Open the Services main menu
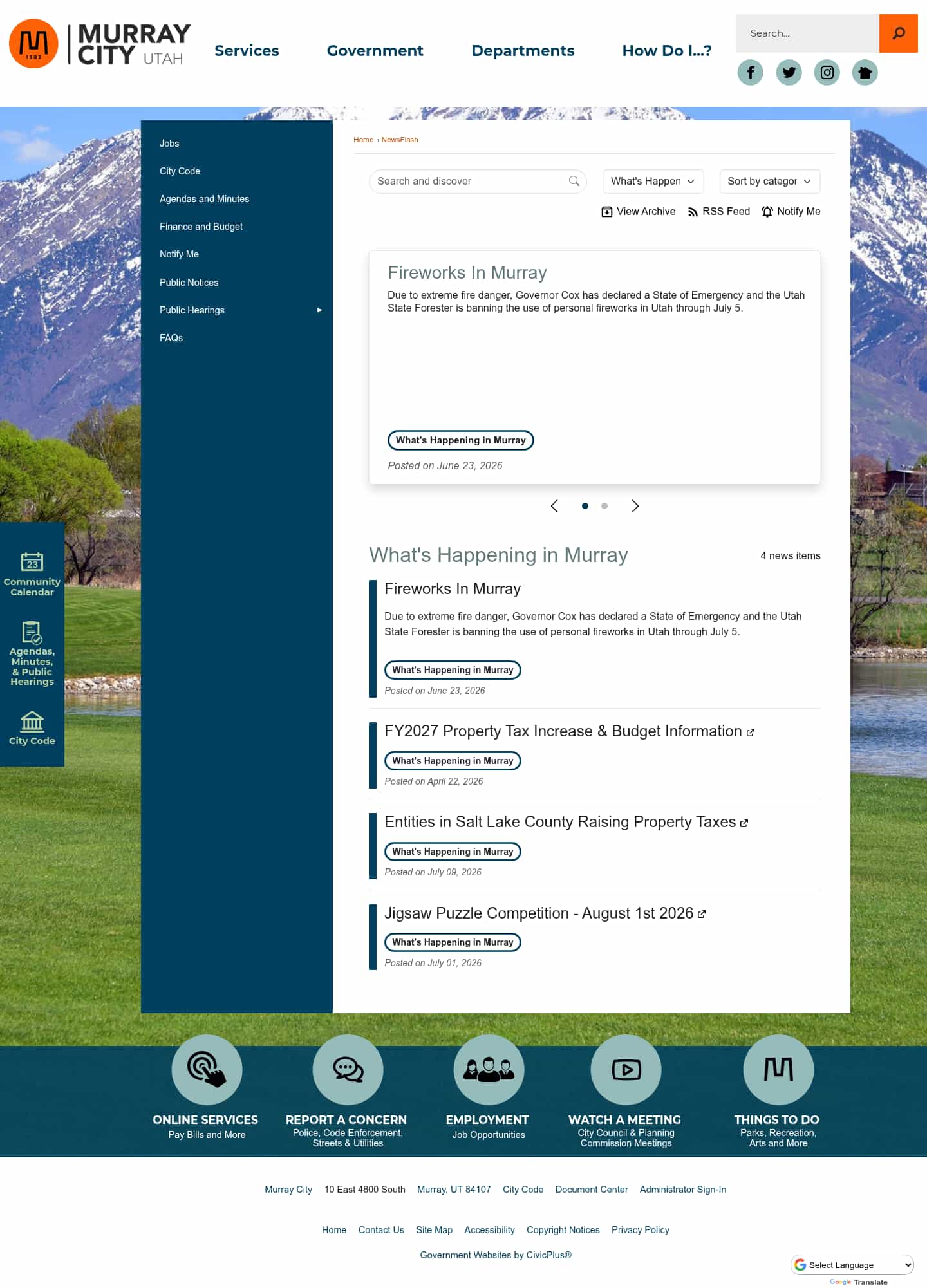 click(247, 50)
